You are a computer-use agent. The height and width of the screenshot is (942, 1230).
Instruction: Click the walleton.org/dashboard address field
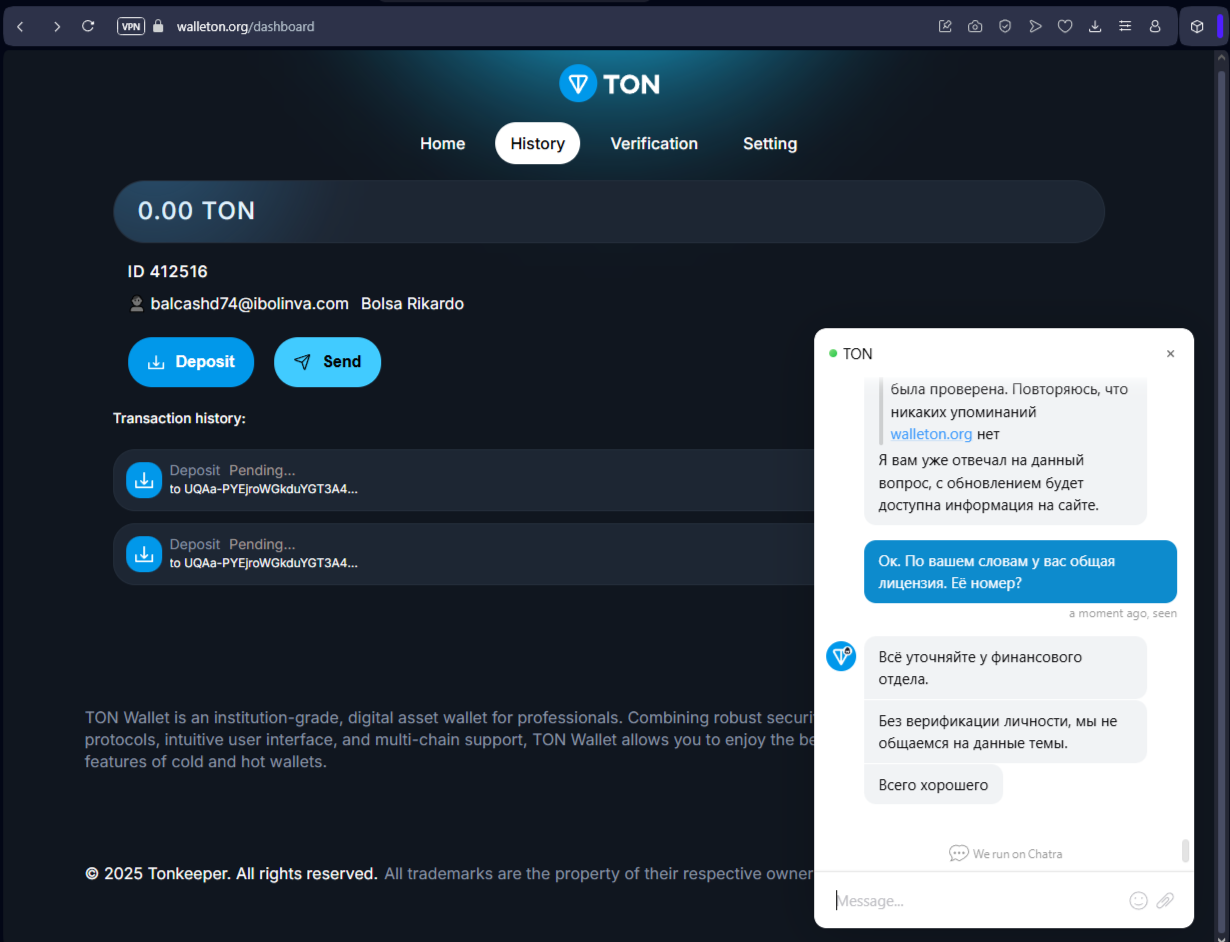pos(245,27)
